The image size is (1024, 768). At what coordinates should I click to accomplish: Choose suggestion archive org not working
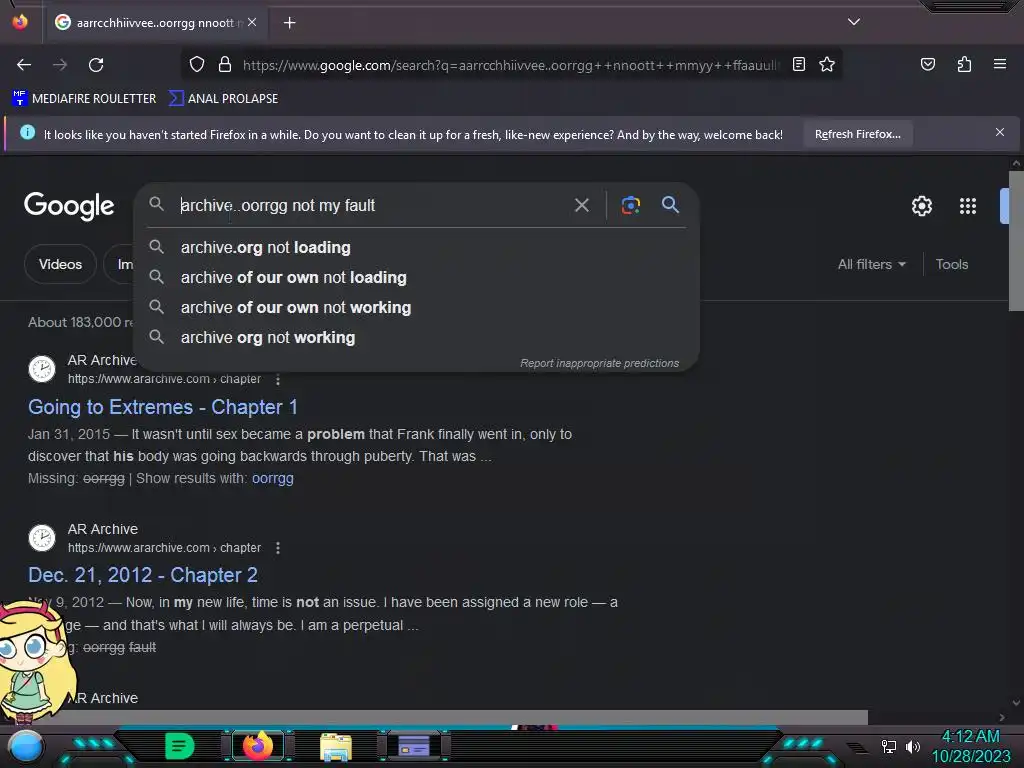[x=417, y=338]
